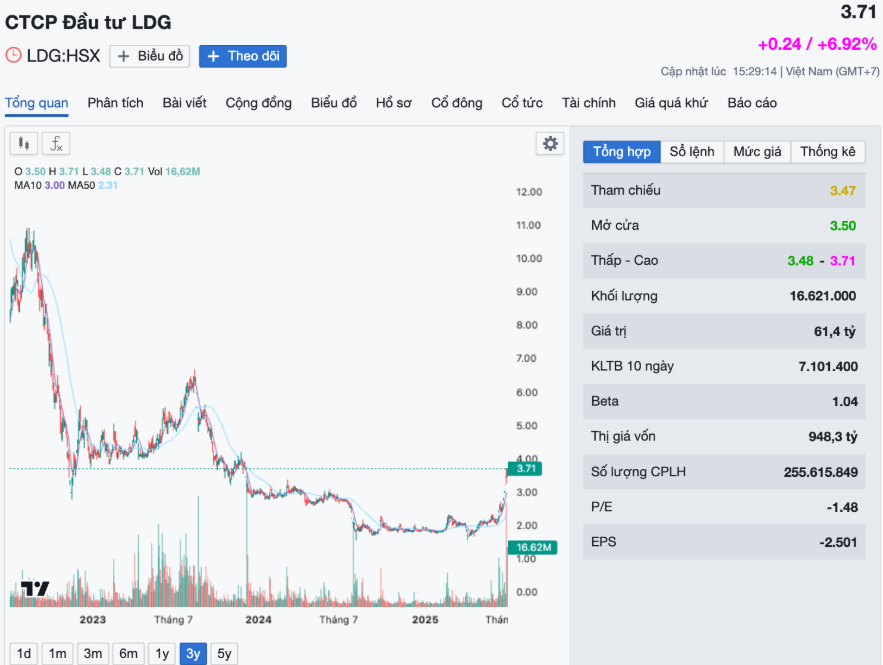The width and height of the screenshot is (883, 665).
Task: Click the P/E value -1.48
Action: [x=842, y=507]
